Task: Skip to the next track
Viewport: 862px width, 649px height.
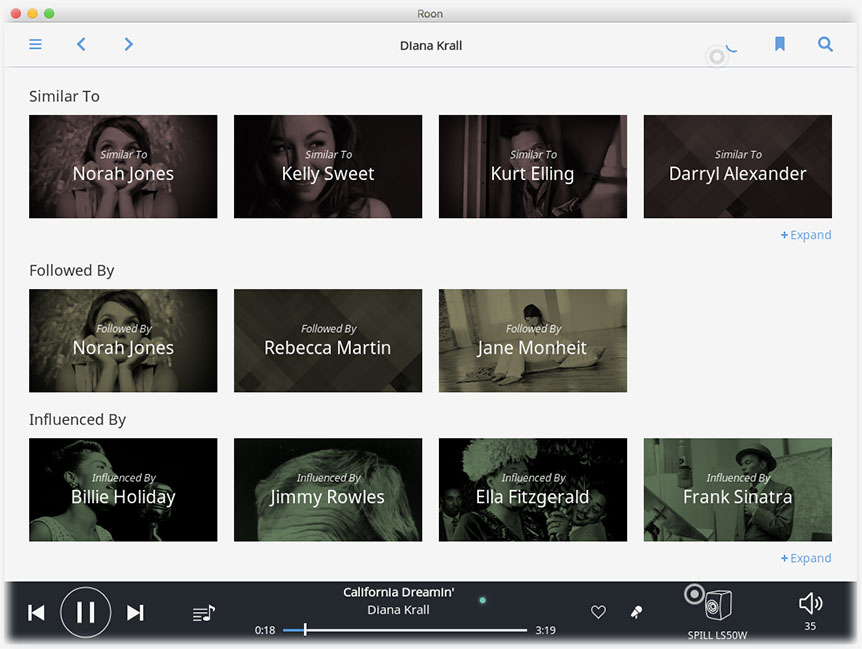Action: click(x=135, y=613)
